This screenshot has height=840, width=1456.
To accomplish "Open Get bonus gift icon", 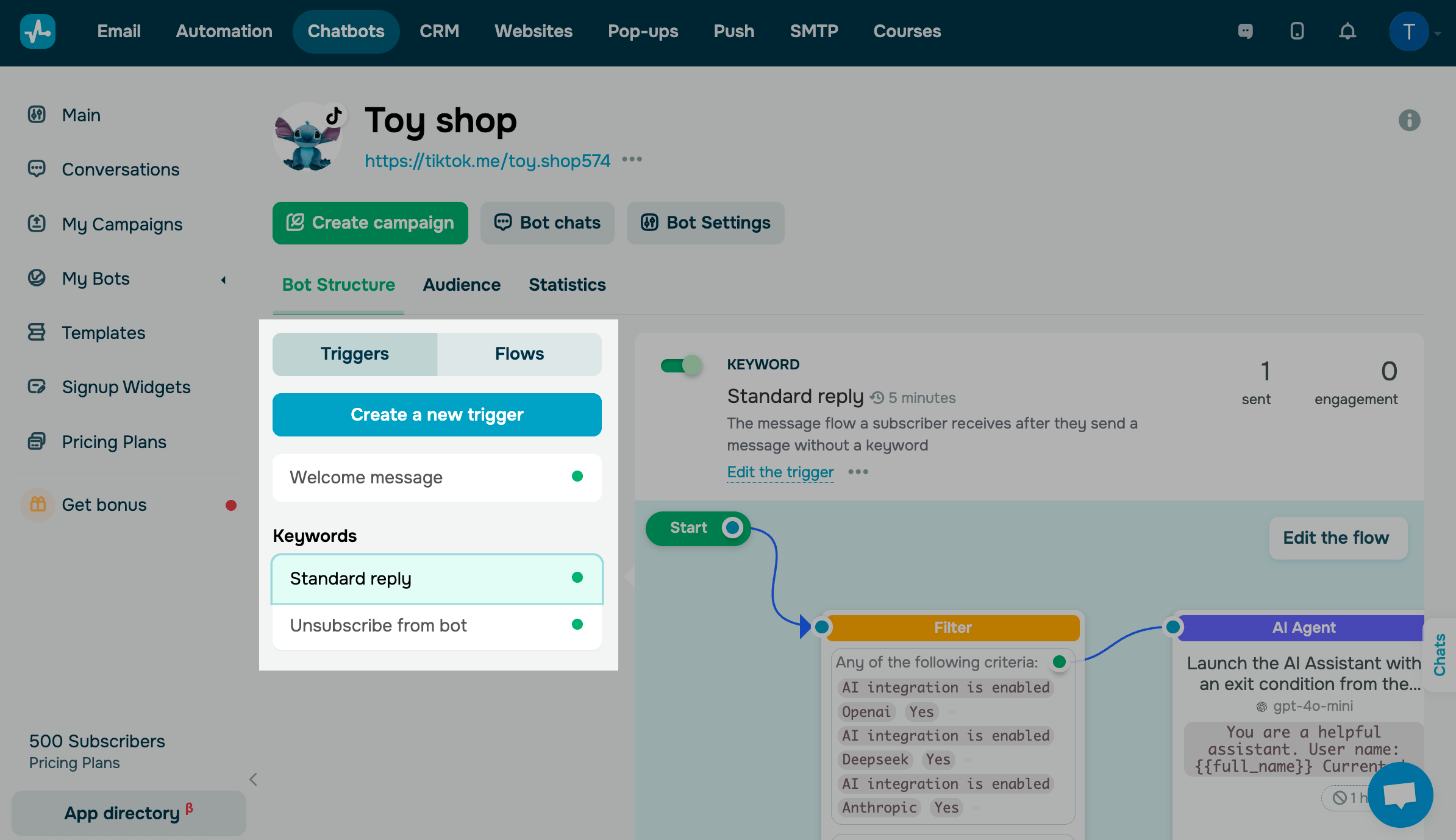I will (x=38, y=505).
